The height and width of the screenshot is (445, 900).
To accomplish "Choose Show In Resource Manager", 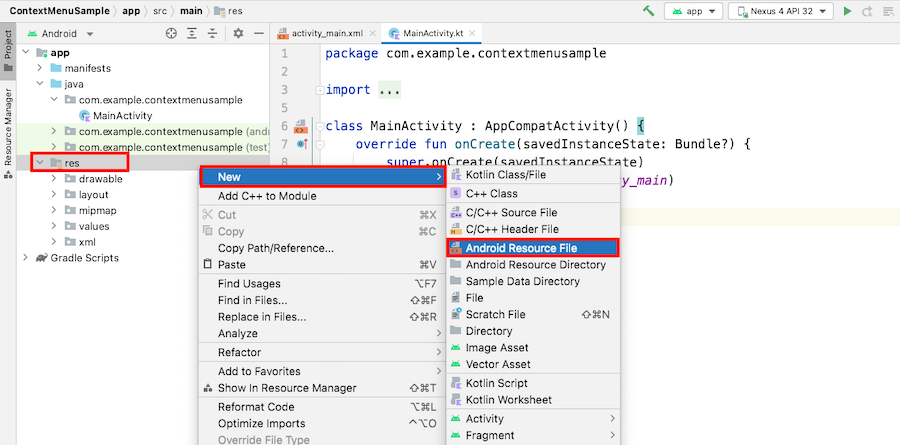I will coord(323,388).
